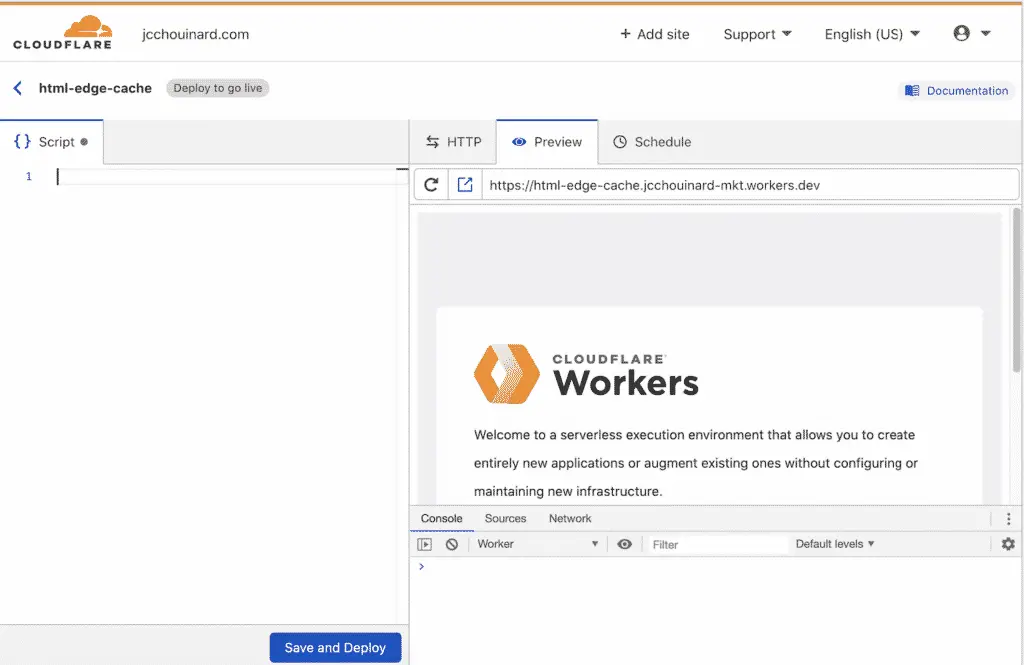Open console settings gear
The width and height of the screenshot is (1024, 665).
tap(1008, 544)
